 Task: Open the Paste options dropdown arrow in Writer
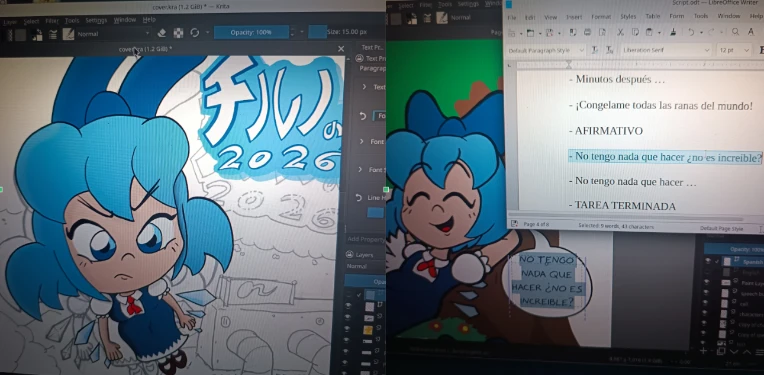point(659,33)
